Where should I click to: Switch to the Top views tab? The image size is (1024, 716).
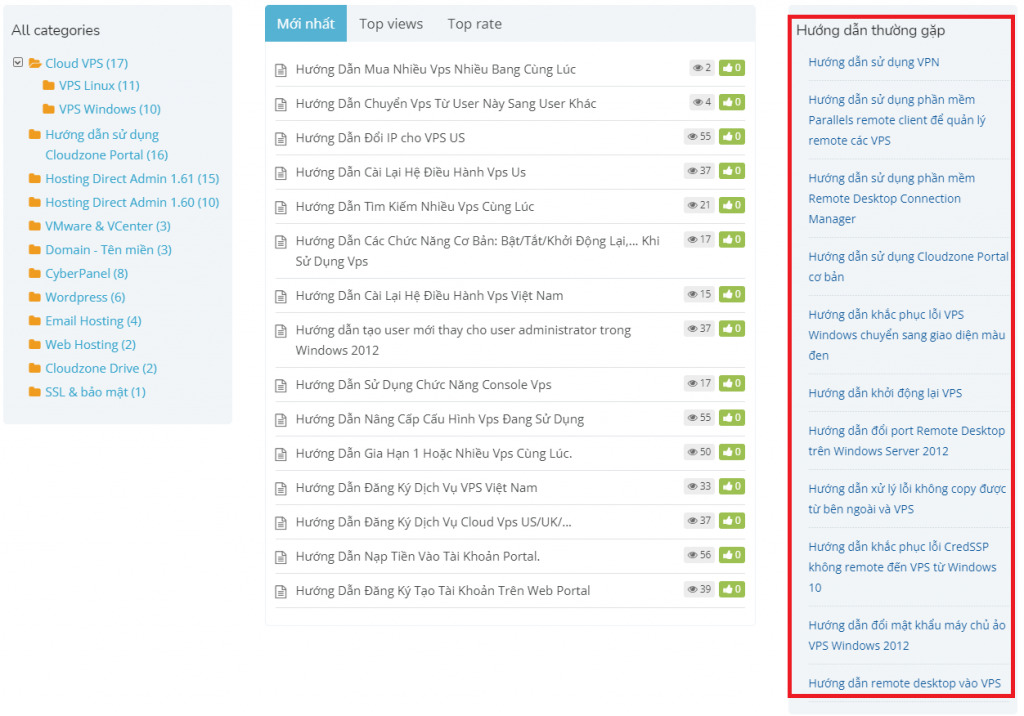click(x=391, y=24)
